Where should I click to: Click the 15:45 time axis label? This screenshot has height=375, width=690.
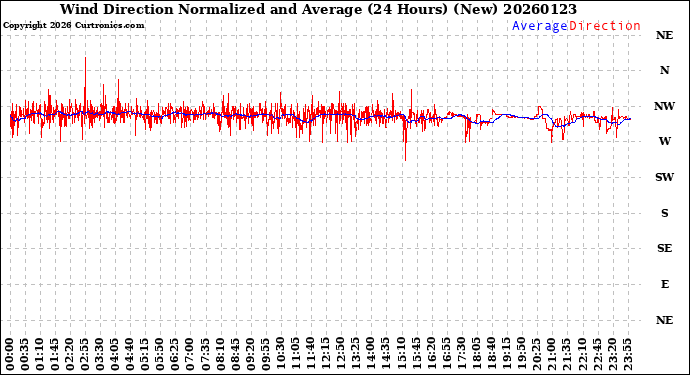(416, 354)
